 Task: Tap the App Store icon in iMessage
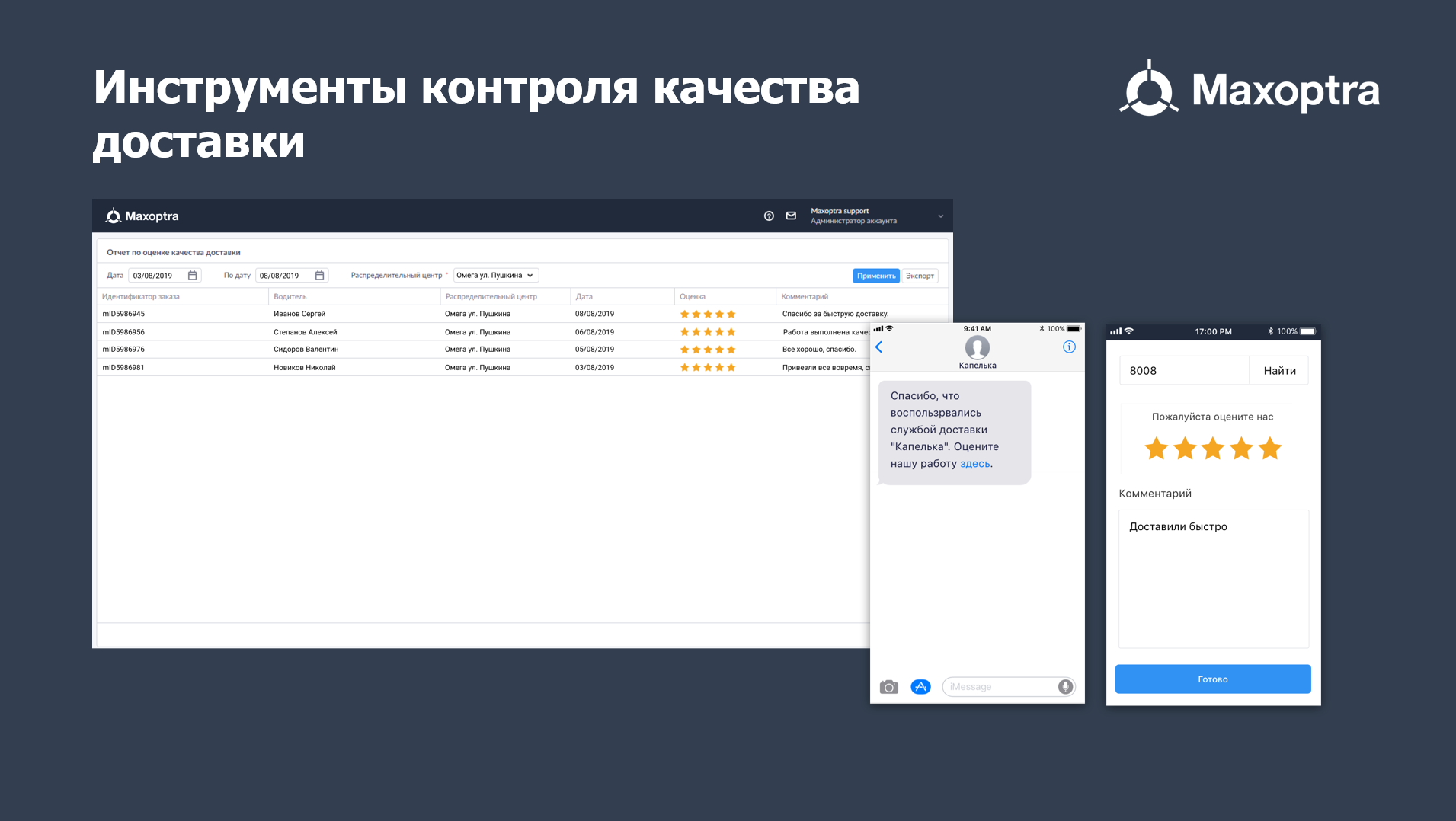pos(920,687)
